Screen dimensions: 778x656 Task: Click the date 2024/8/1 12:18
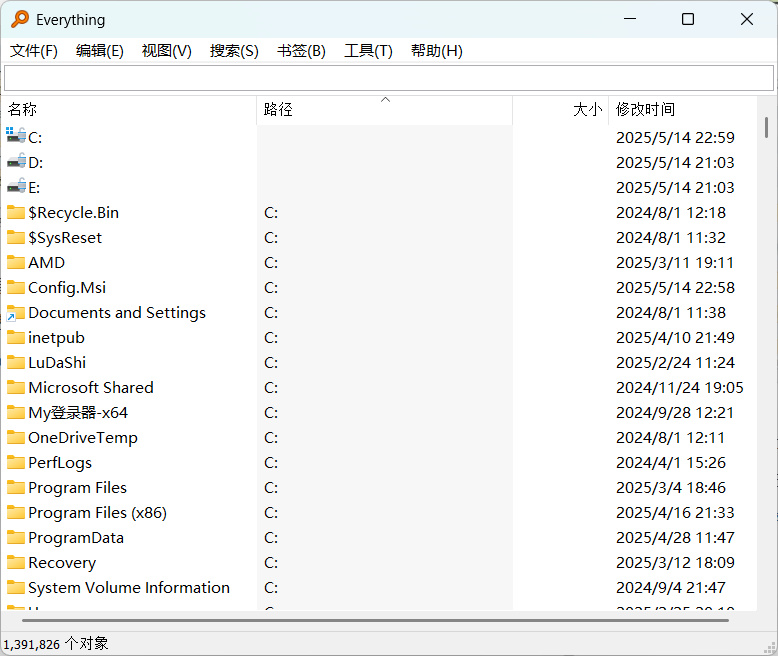pyautogui.click(x=671, y=212)
